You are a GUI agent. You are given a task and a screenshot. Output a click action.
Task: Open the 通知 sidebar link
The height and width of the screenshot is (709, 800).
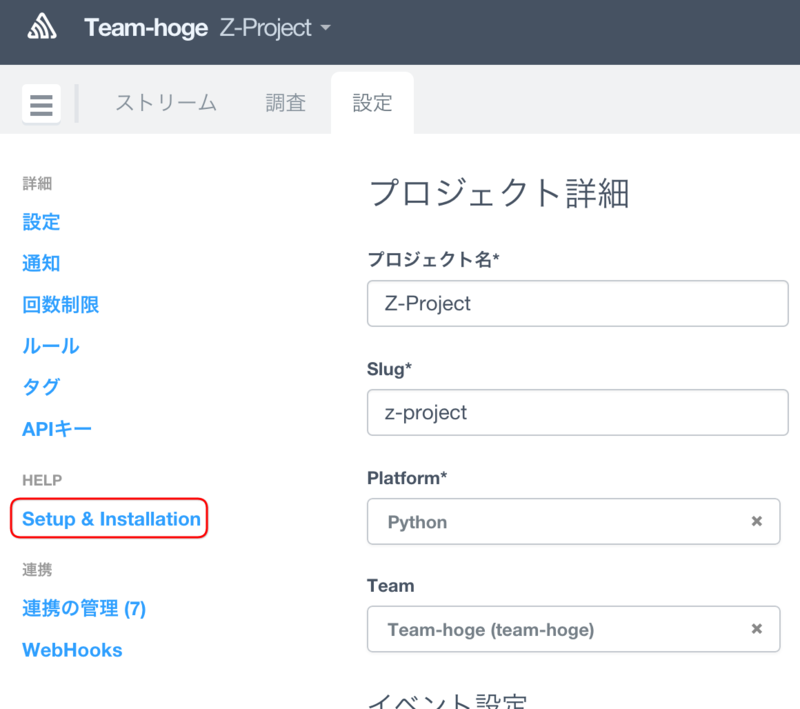pos(41,263)
